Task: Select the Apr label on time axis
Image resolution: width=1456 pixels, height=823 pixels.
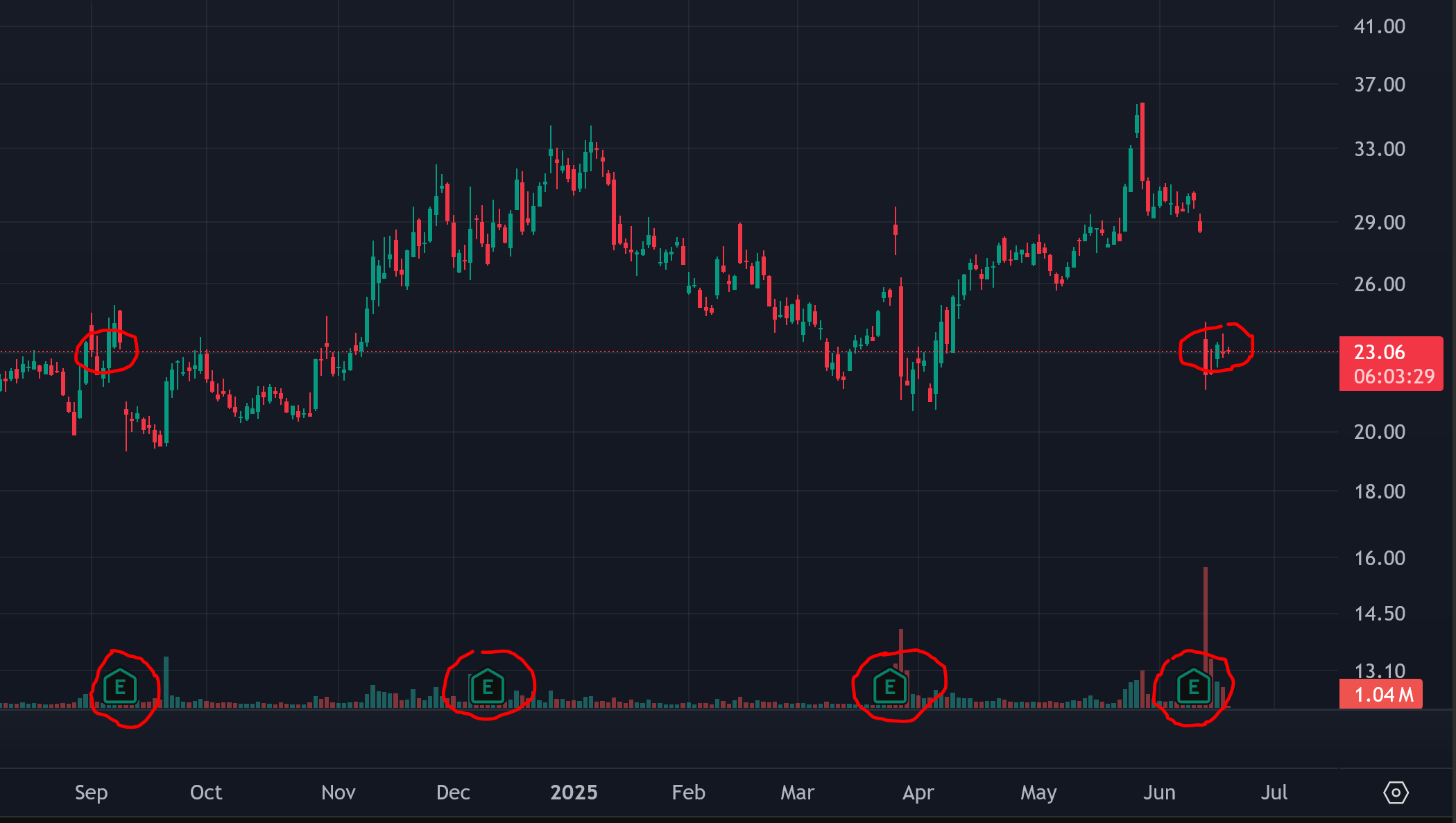Action: tap(918, 792)
